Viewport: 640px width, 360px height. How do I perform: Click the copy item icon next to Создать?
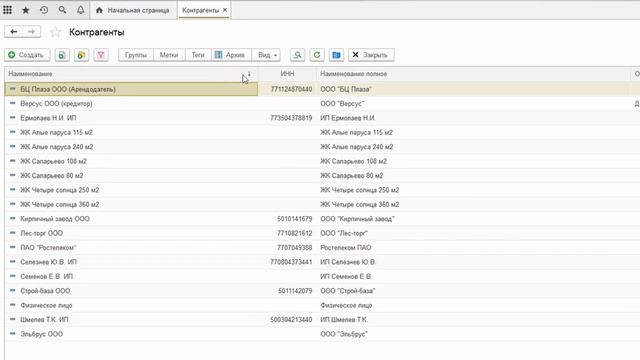(x=62, y=55)
